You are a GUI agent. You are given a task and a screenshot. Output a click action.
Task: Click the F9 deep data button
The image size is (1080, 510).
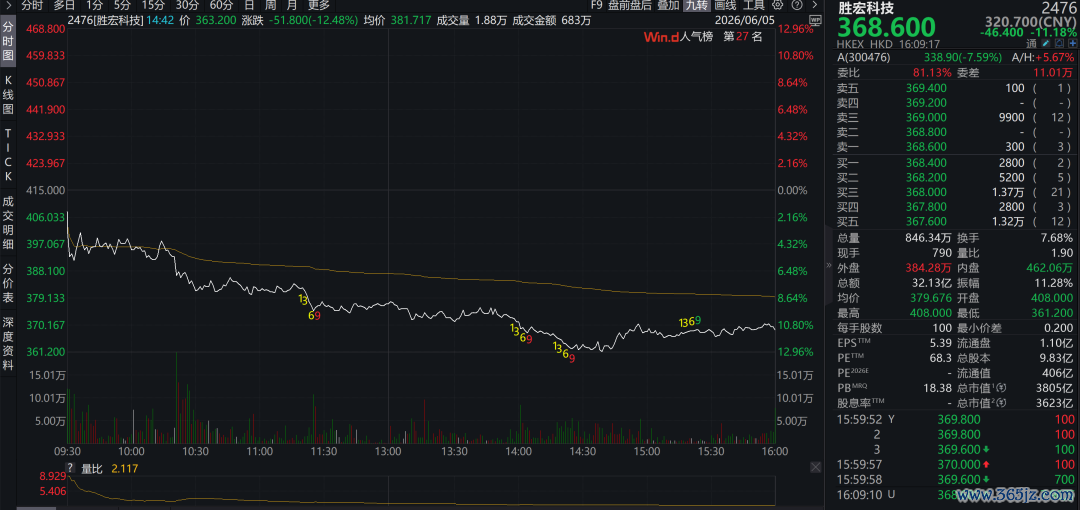coord(596,5)
